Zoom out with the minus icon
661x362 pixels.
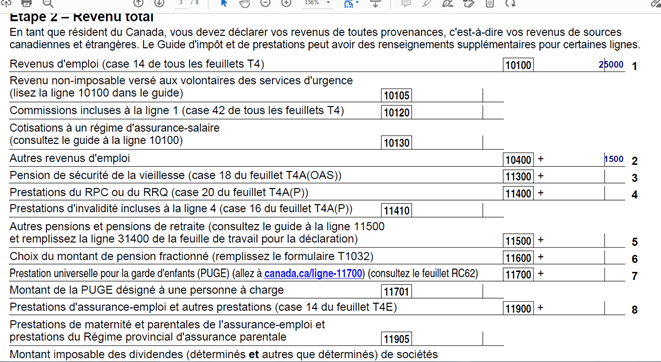tap(265, 3)
